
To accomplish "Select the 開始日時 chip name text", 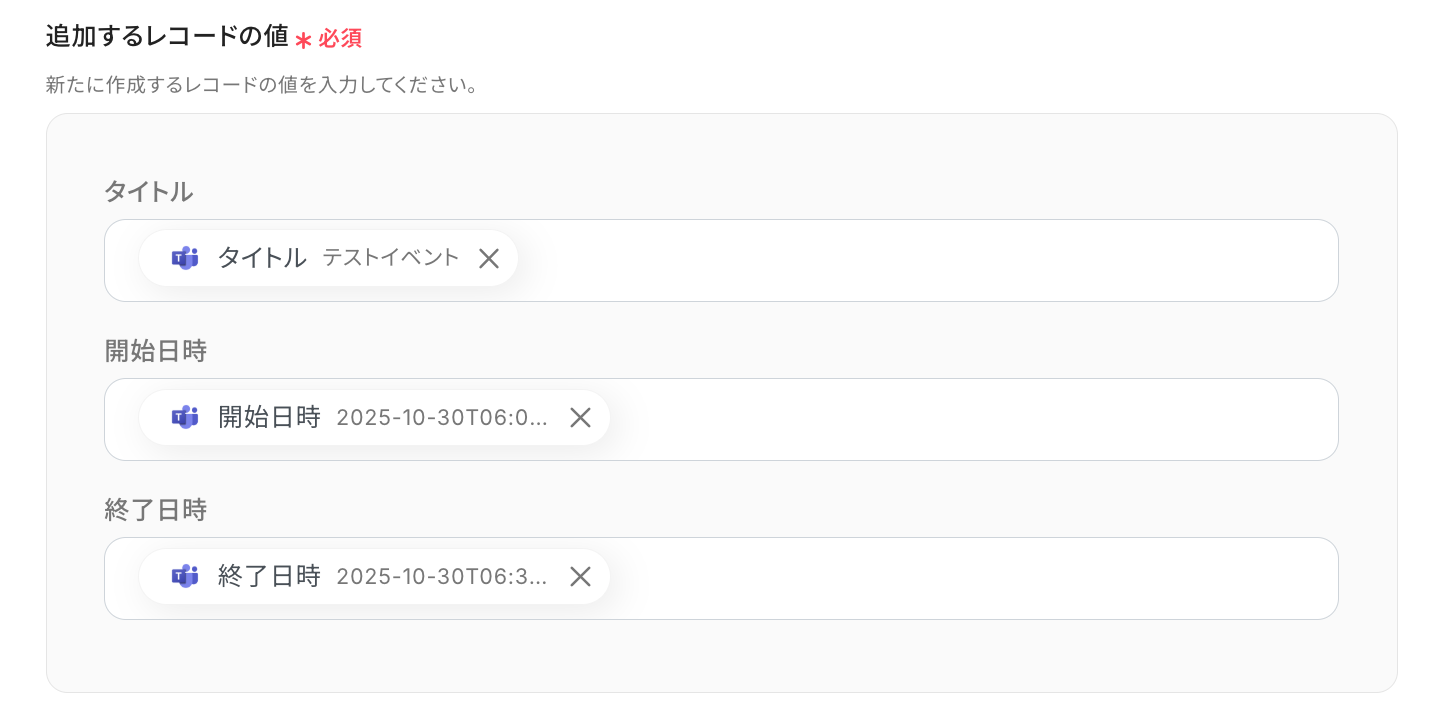I will tap(269, 417).
